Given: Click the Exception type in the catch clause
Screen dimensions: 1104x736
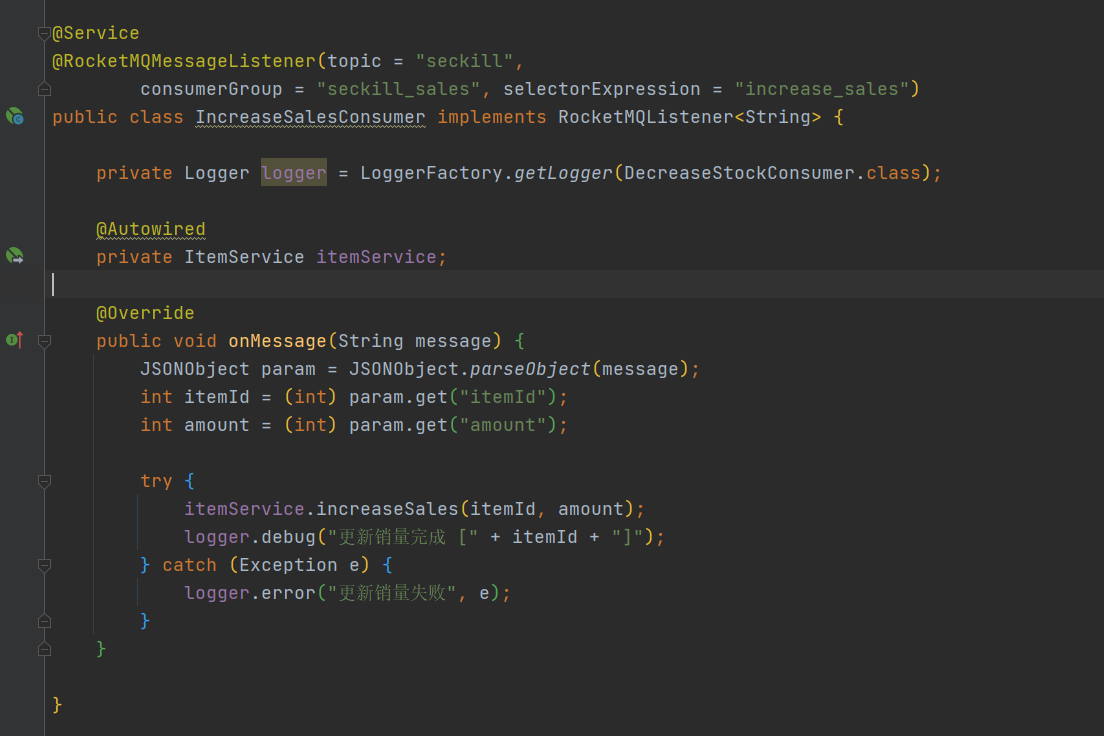Looking at the screenshot, I should point(289,565).
